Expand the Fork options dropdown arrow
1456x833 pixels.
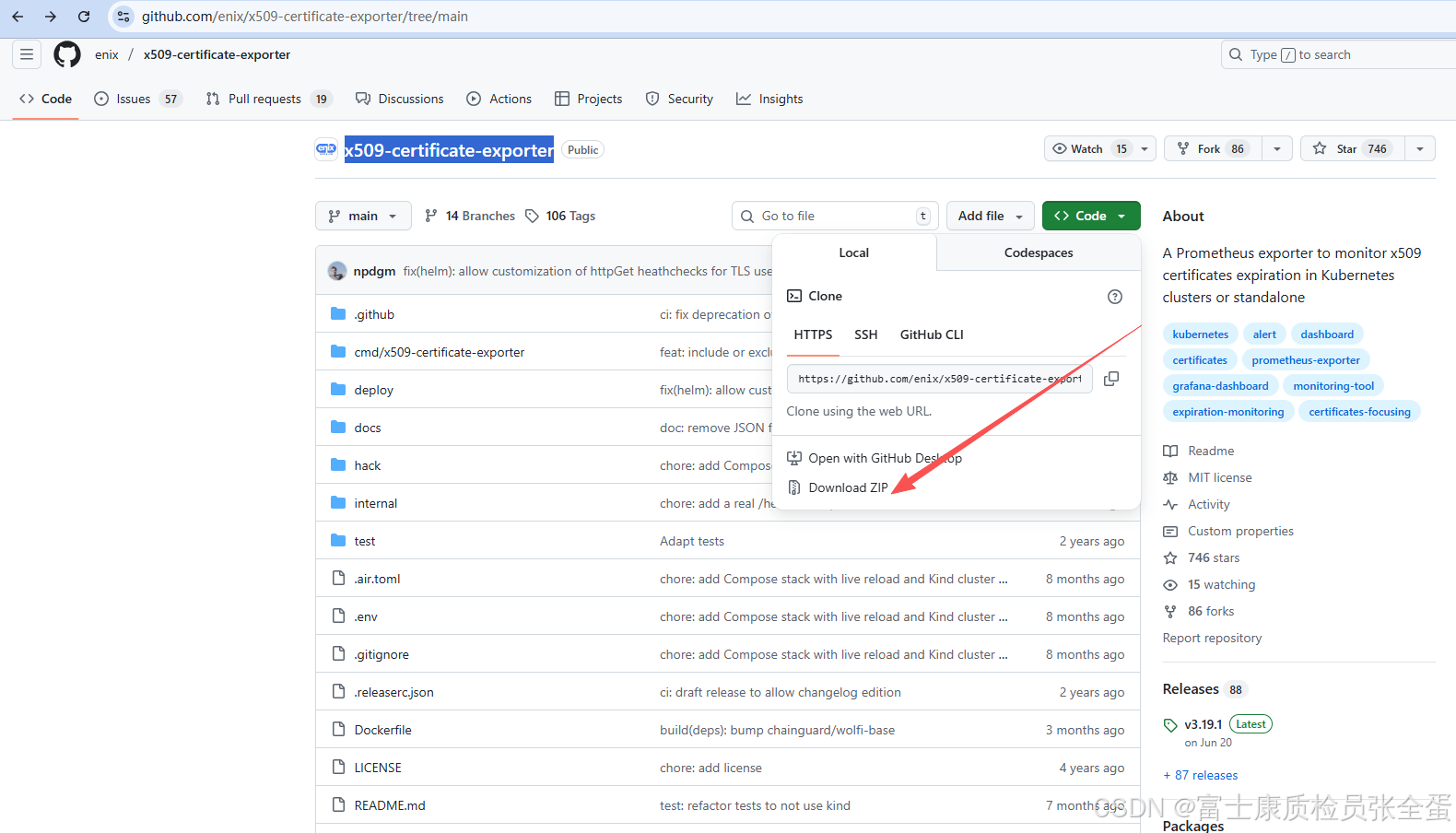click(1277, 148)
